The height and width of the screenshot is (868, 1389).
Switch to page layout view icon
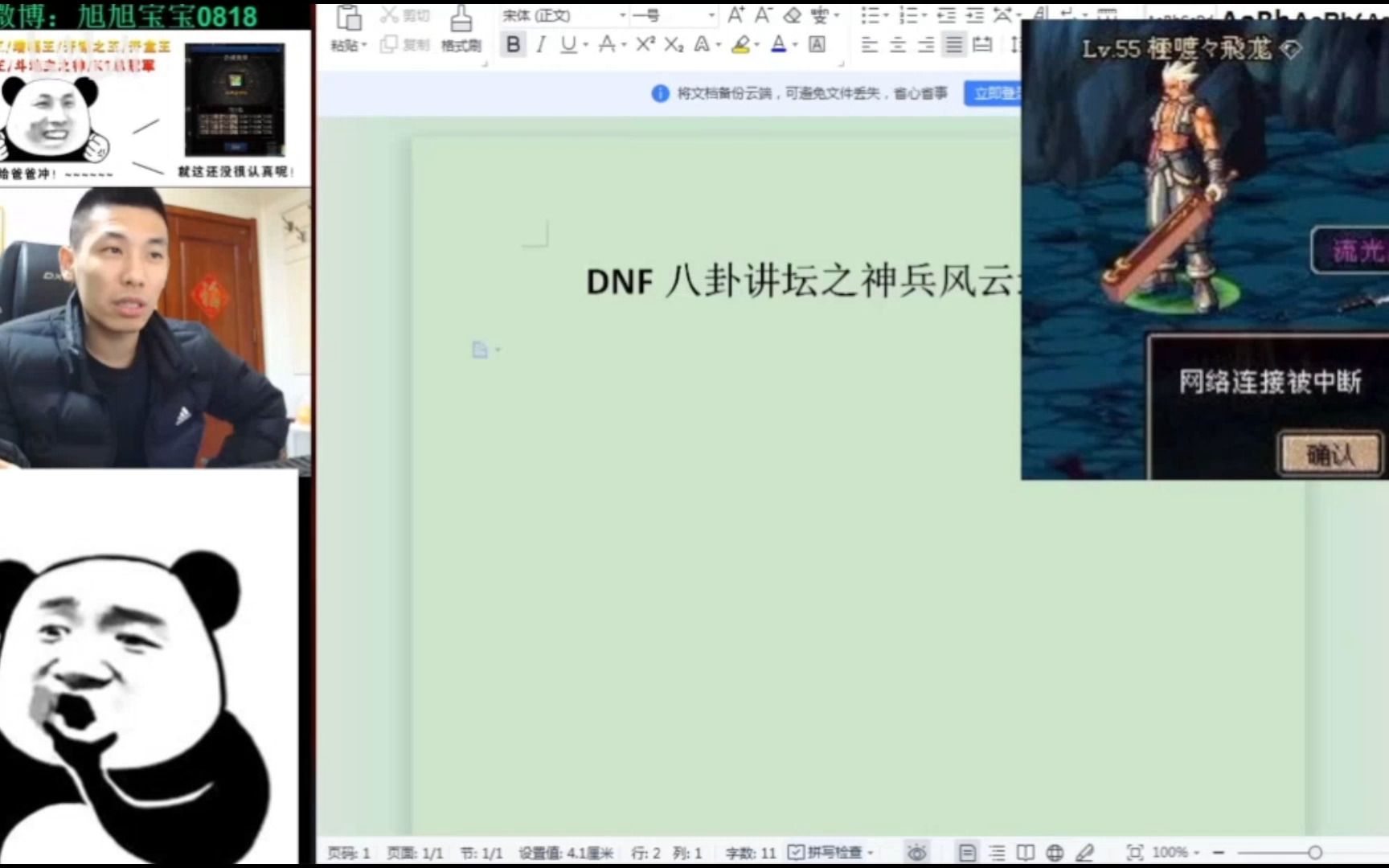click(x=967, y=853)
